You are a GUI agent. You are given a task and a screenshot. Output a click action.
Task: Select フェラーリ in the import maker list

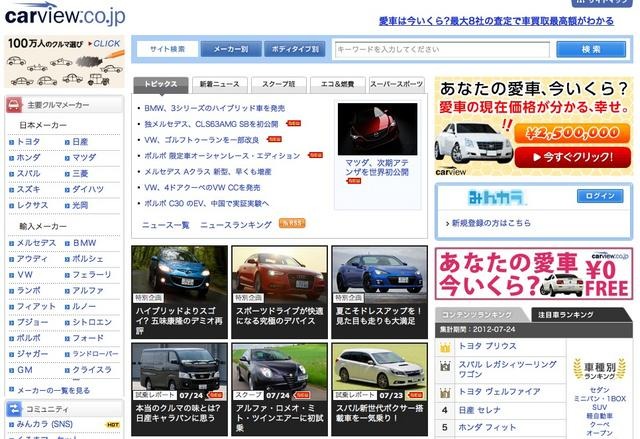click(91, 275)
